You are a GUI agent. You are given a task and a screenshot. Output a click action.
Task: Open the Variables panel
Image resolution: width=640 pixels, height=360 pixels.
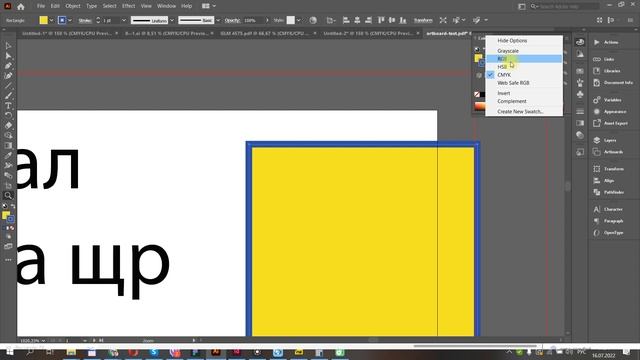click(x=607, y=100)
